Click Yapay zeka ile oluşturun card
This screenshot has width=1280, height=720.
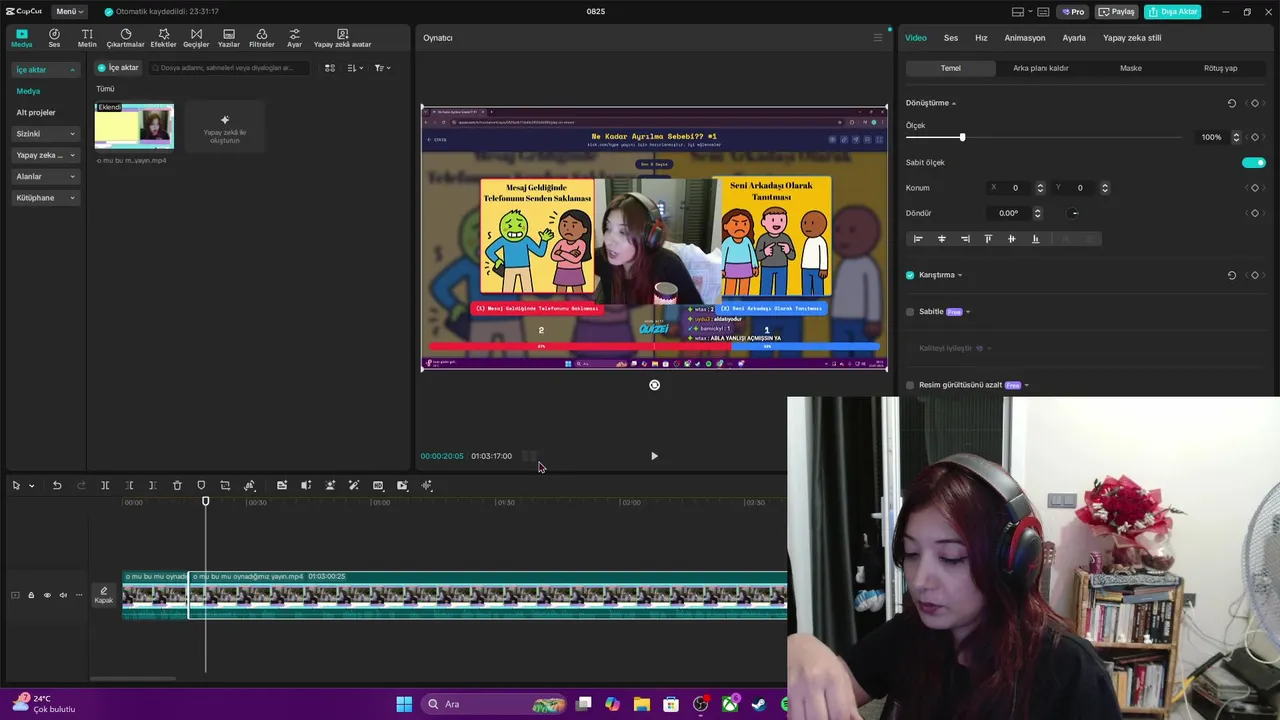pos(225,126)
